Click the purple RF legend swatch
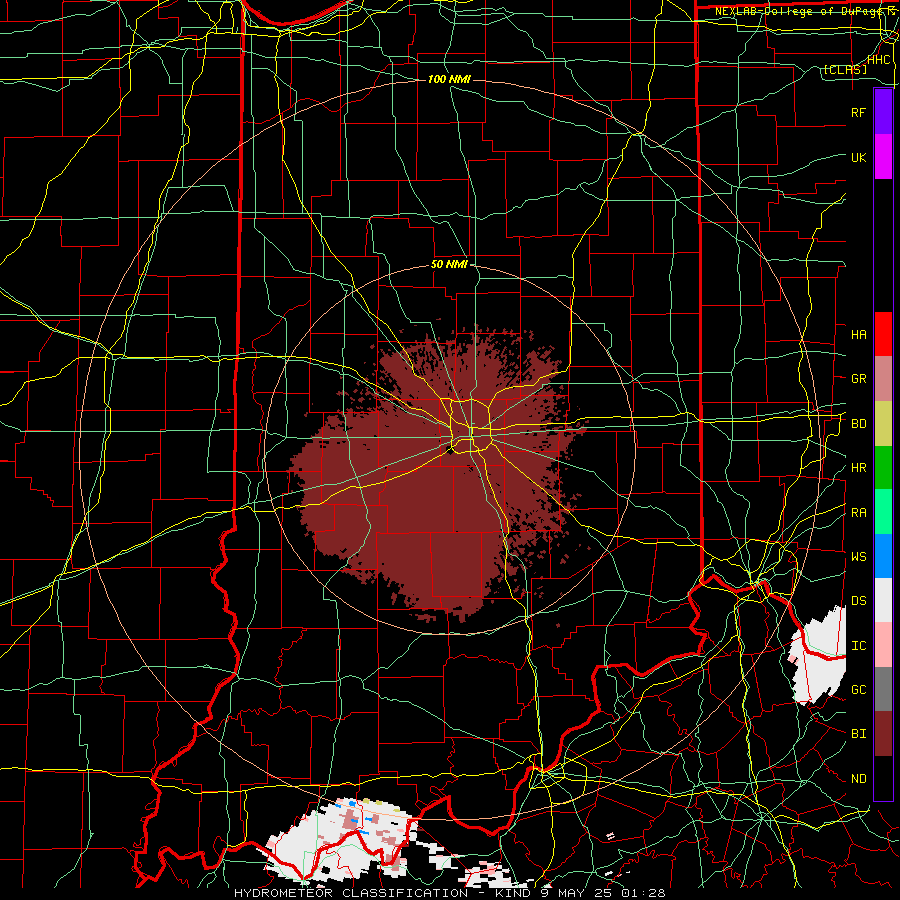 pyautogui.click(x=883, y=112)
